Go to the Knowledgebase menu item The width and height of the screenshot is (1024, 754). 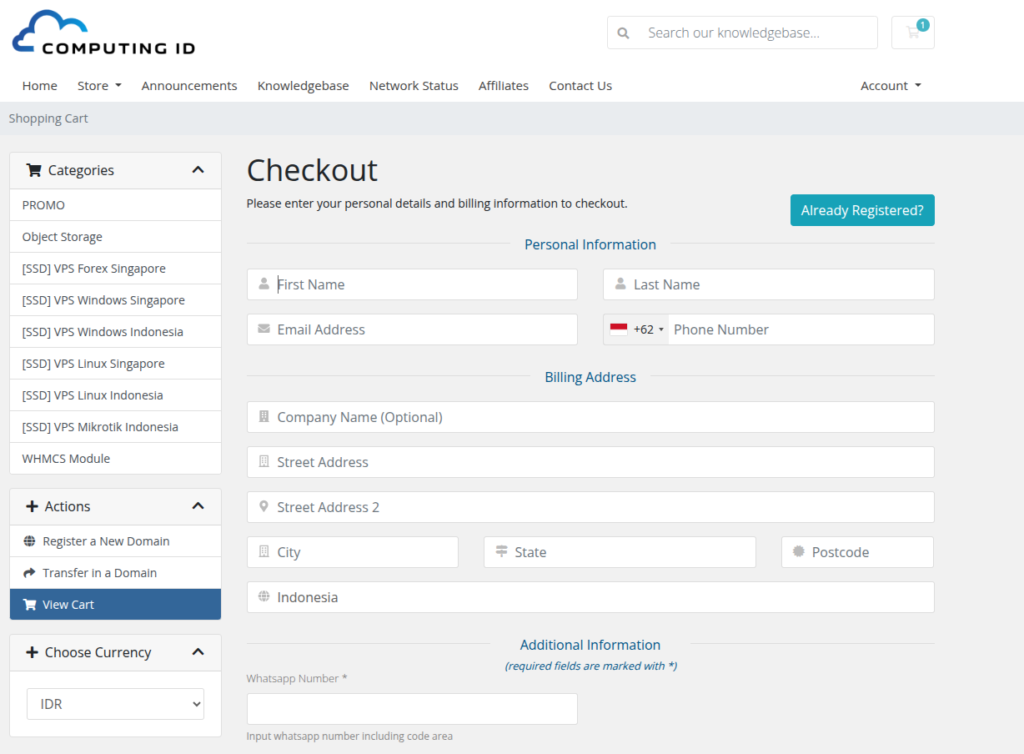303,86
